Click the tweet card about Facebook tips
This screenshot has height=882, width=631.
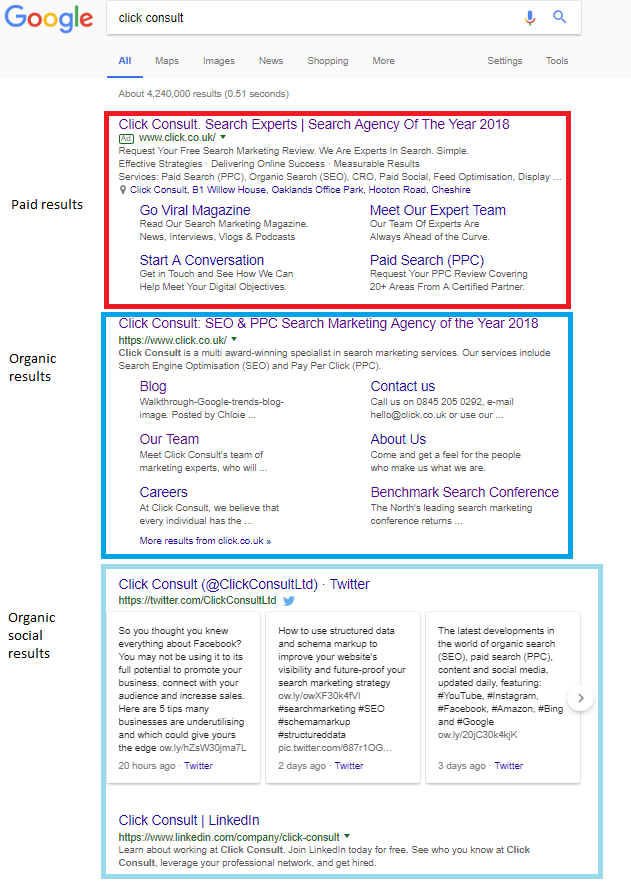click(183, 698)
